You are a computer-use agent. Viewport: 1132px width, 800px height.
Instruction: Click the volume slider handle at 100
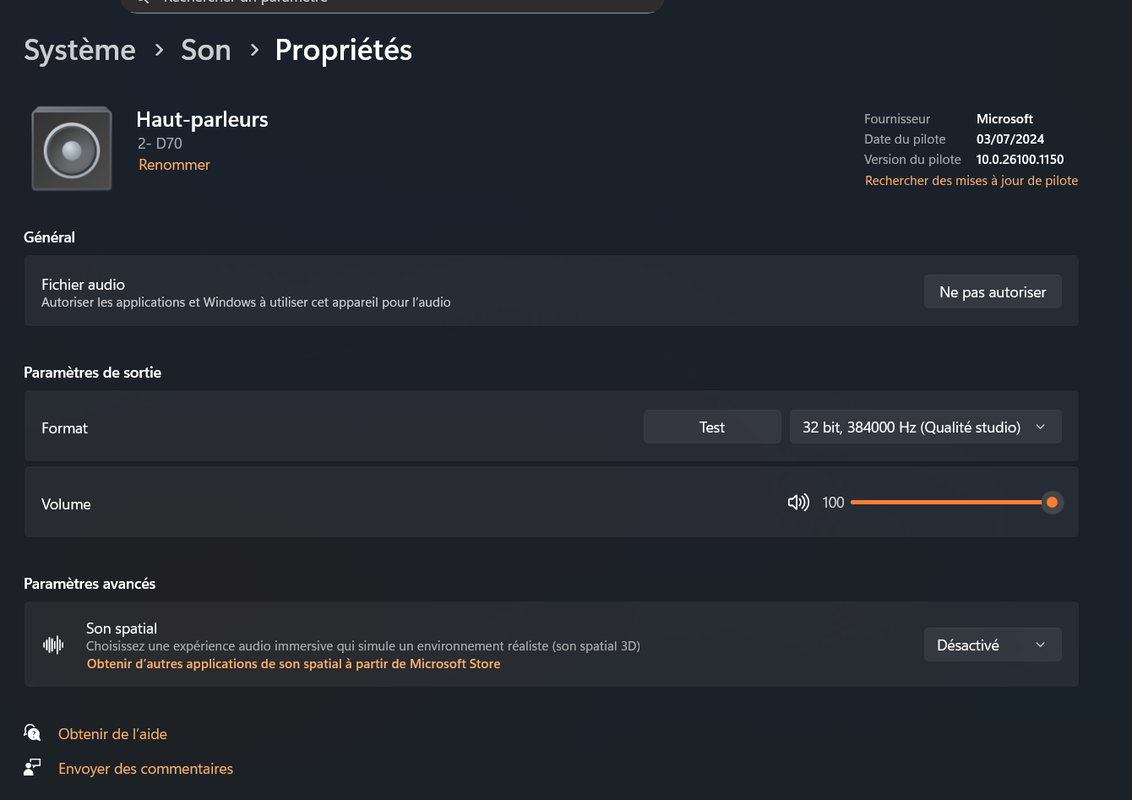(1052, 503)
